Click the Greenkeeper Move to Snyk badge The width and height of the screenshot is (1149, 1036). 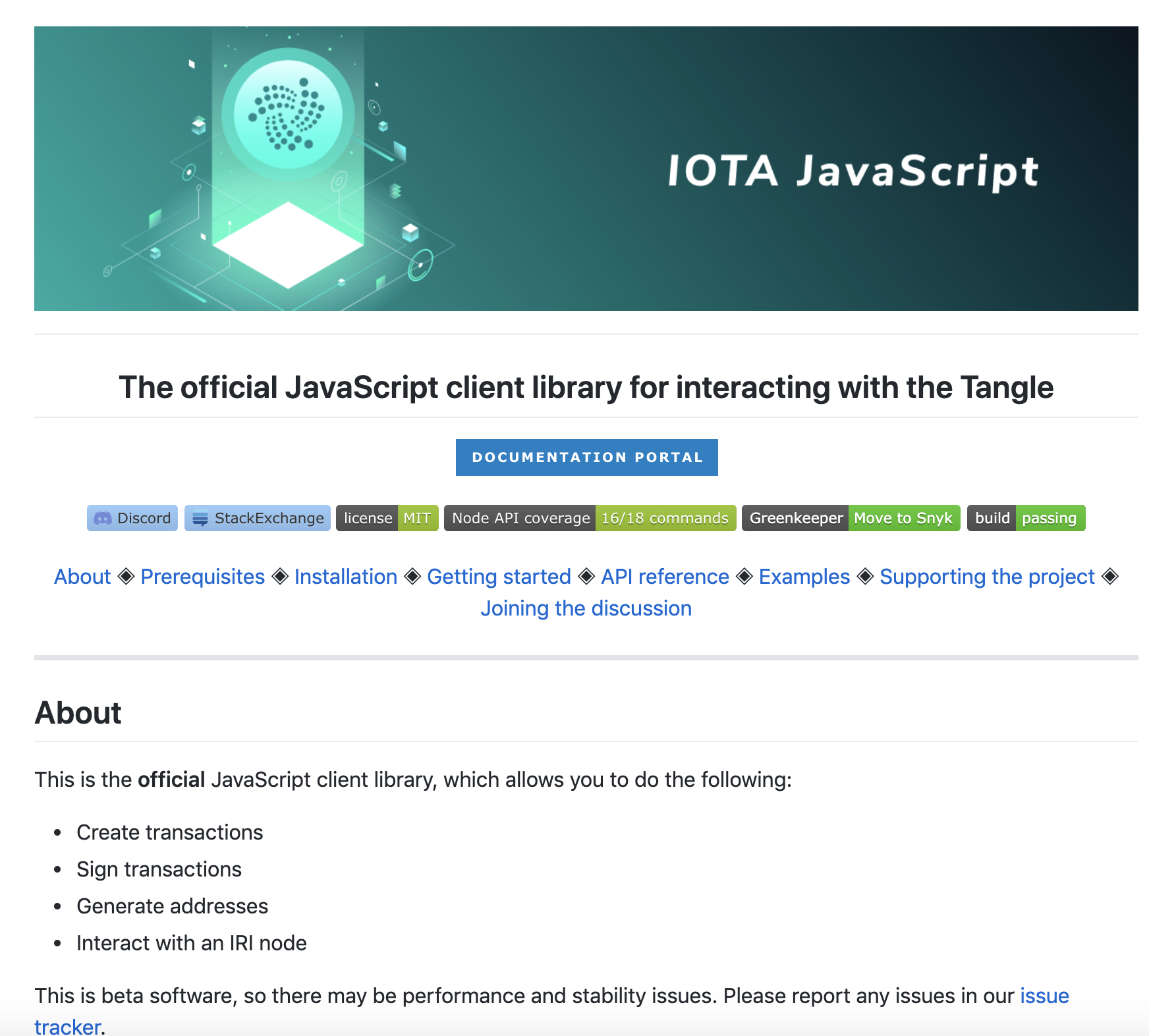pyautogui.click(x=851, y=518)
